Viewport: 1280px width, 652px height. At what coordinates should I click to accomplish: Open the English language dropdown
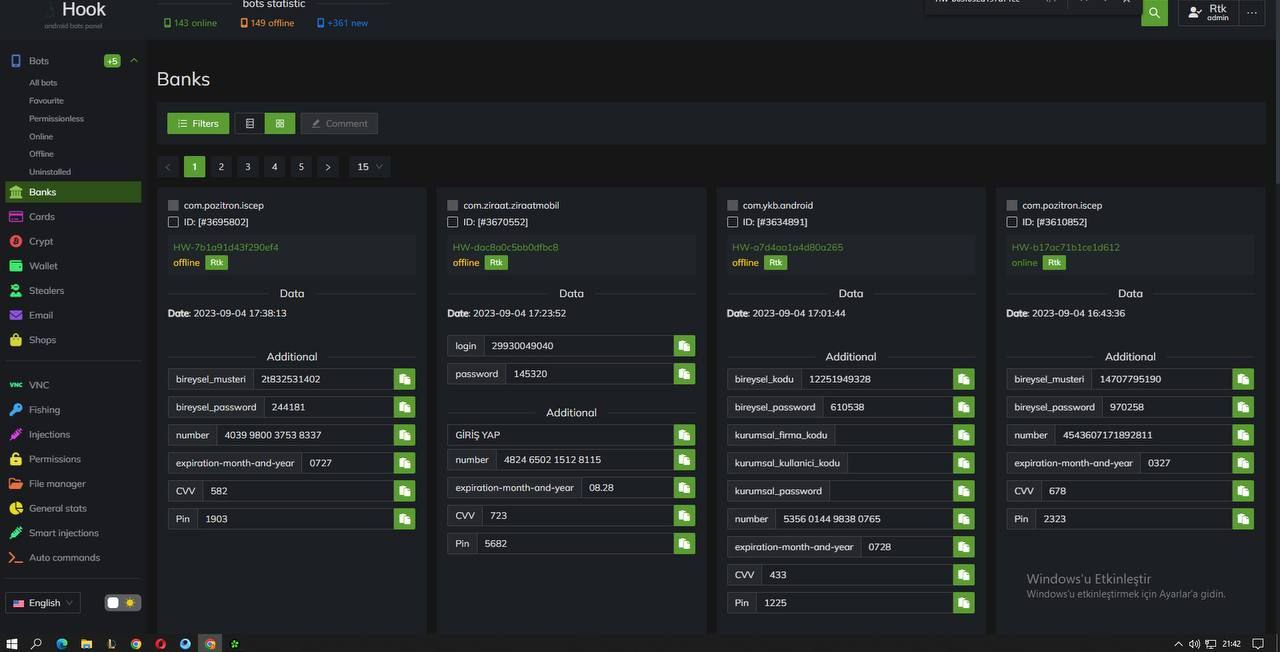pyautogui.click(x=43, y=603)
